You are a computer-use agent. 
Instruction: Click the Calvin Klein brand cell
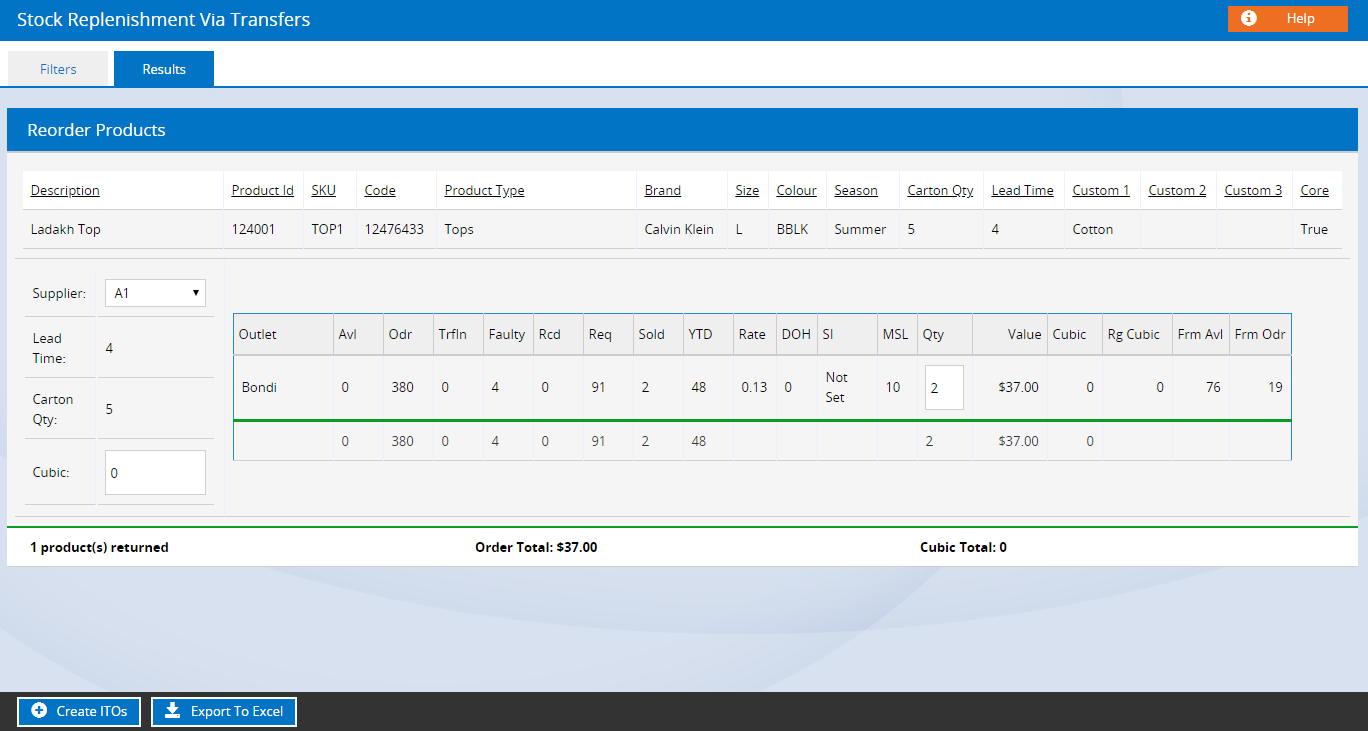(679, 229)
